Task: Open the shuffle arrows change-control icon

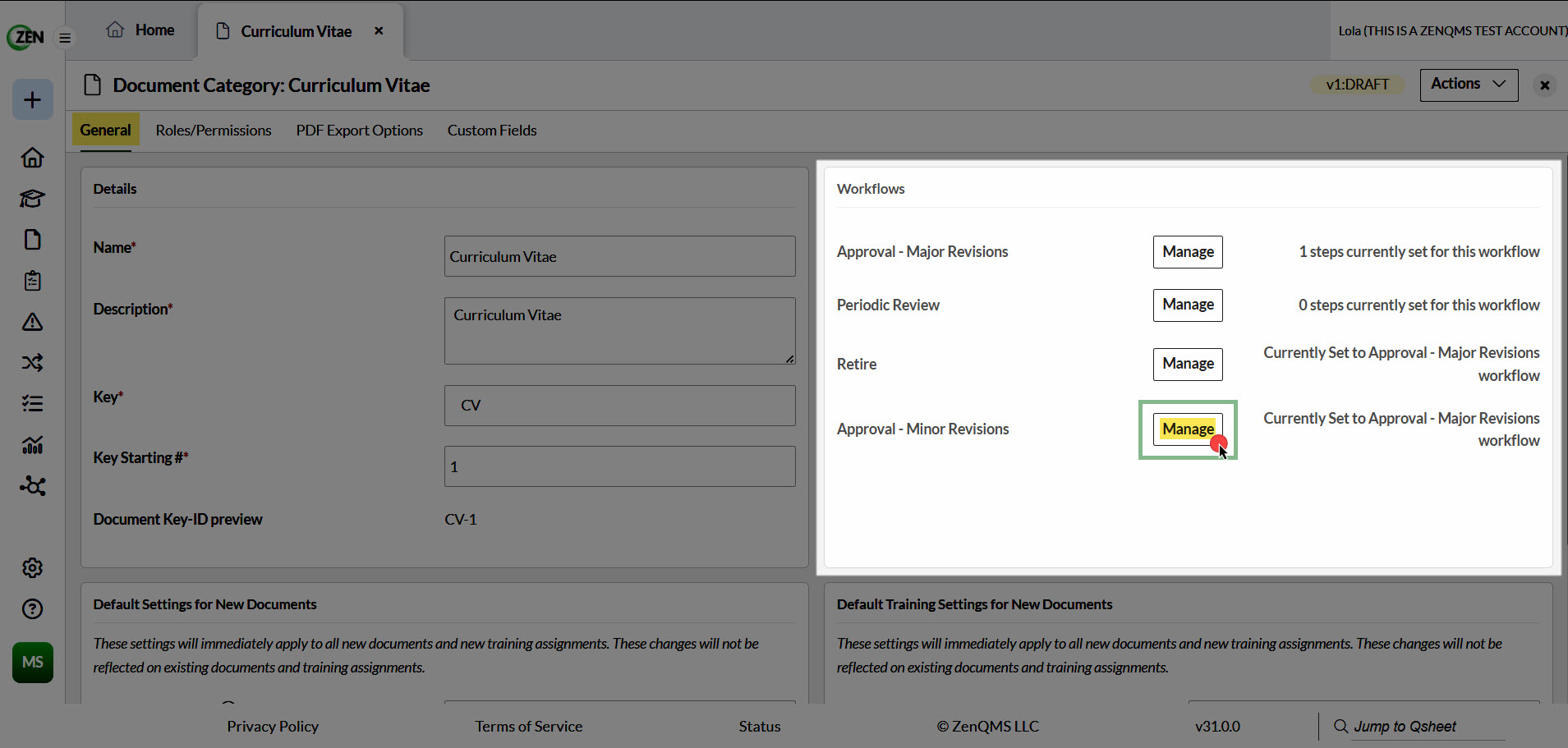Action: (x=33, y=362)
